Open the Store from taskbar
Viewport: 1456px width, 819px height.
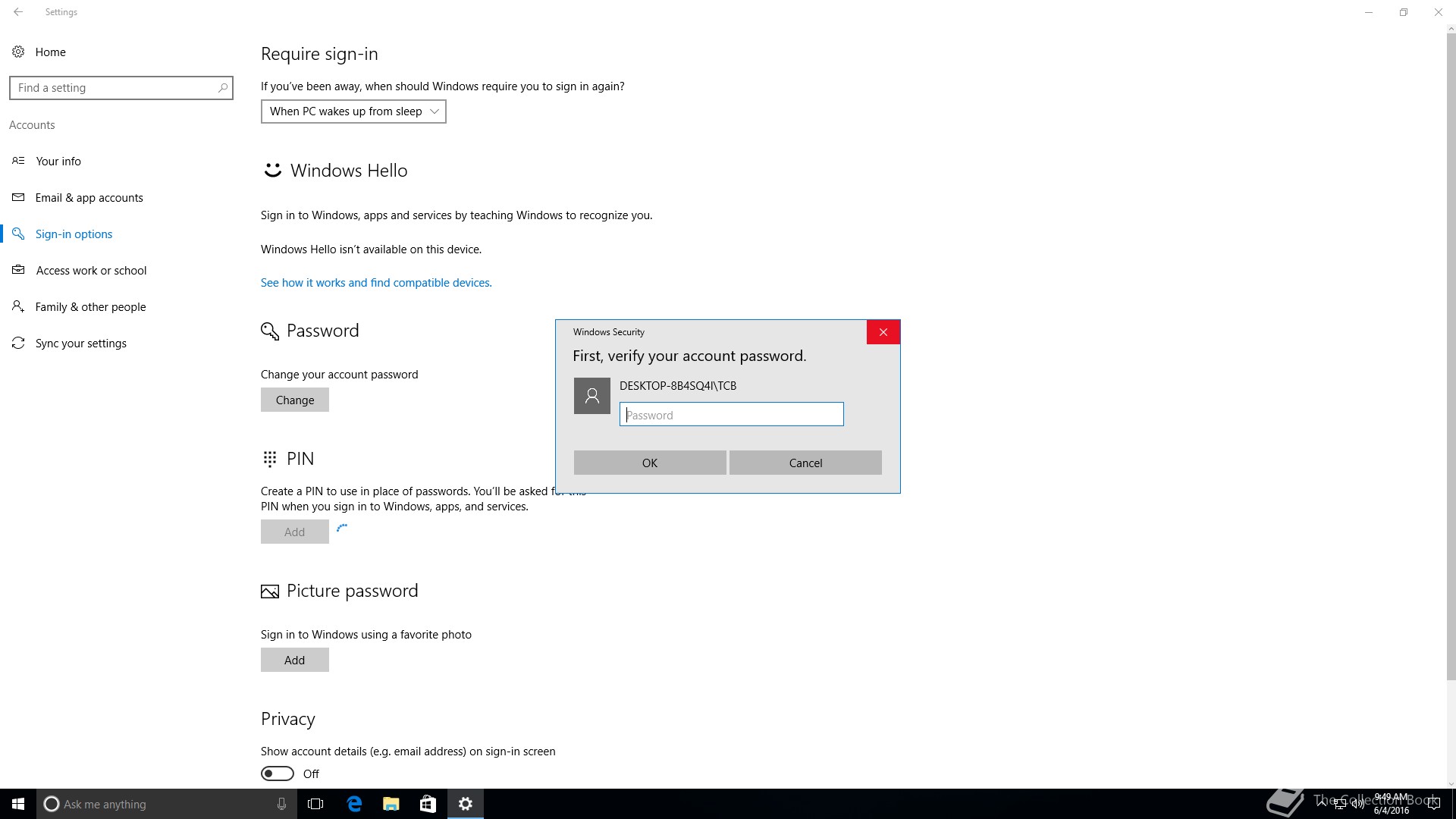(428, 804)
